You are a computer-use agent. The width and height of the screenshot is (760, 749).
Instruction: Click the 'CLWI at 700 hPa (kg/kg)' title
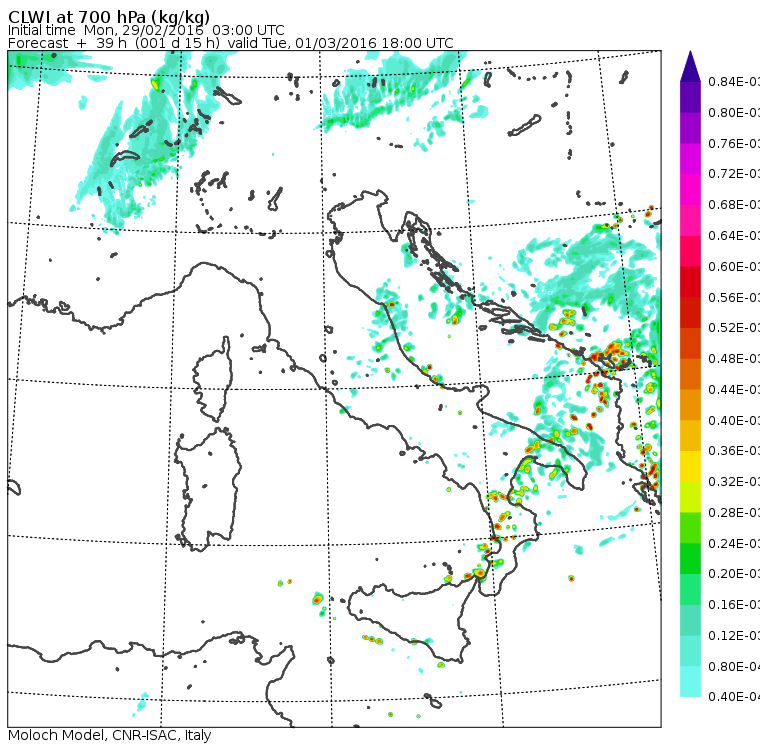(109, 16)
